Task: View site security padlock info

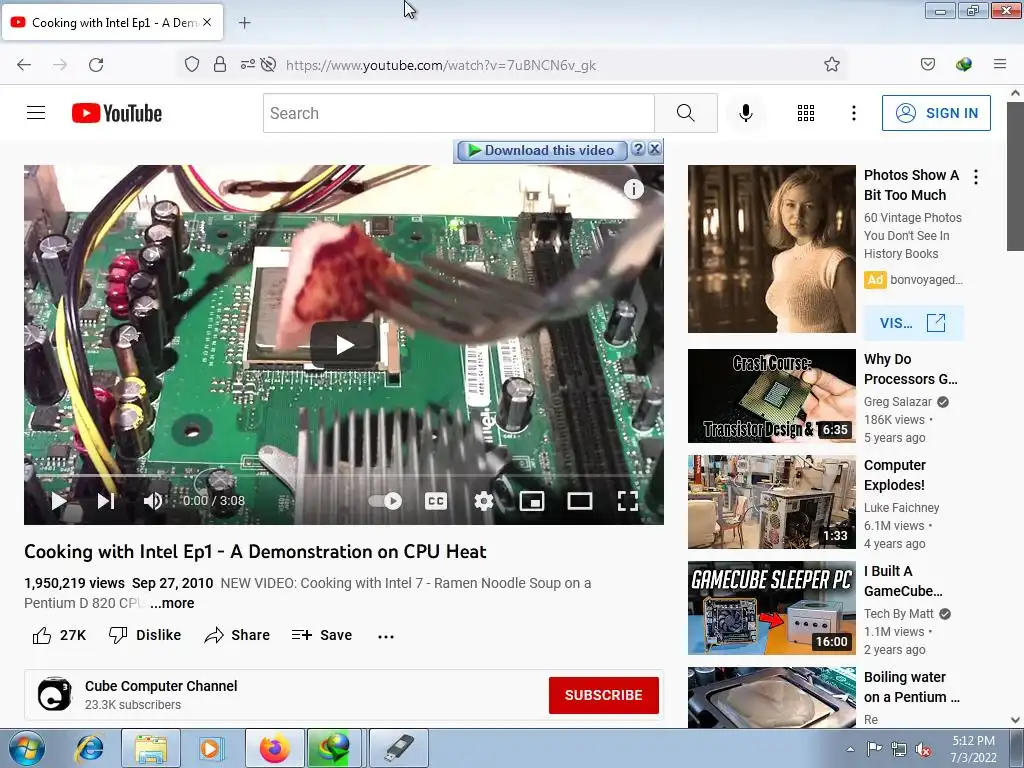Action: pyautogui.click(x=220, y=65)
